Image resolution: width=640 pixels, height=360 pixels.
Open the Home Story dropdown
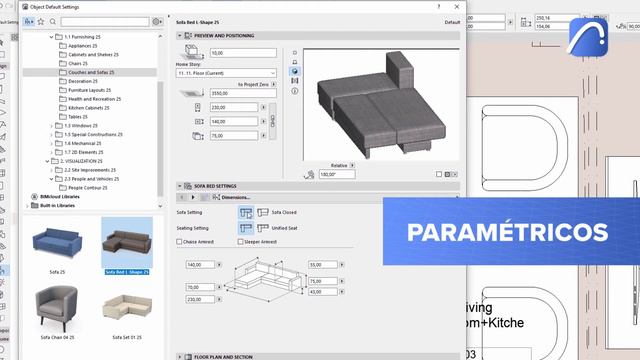[226, 73]
